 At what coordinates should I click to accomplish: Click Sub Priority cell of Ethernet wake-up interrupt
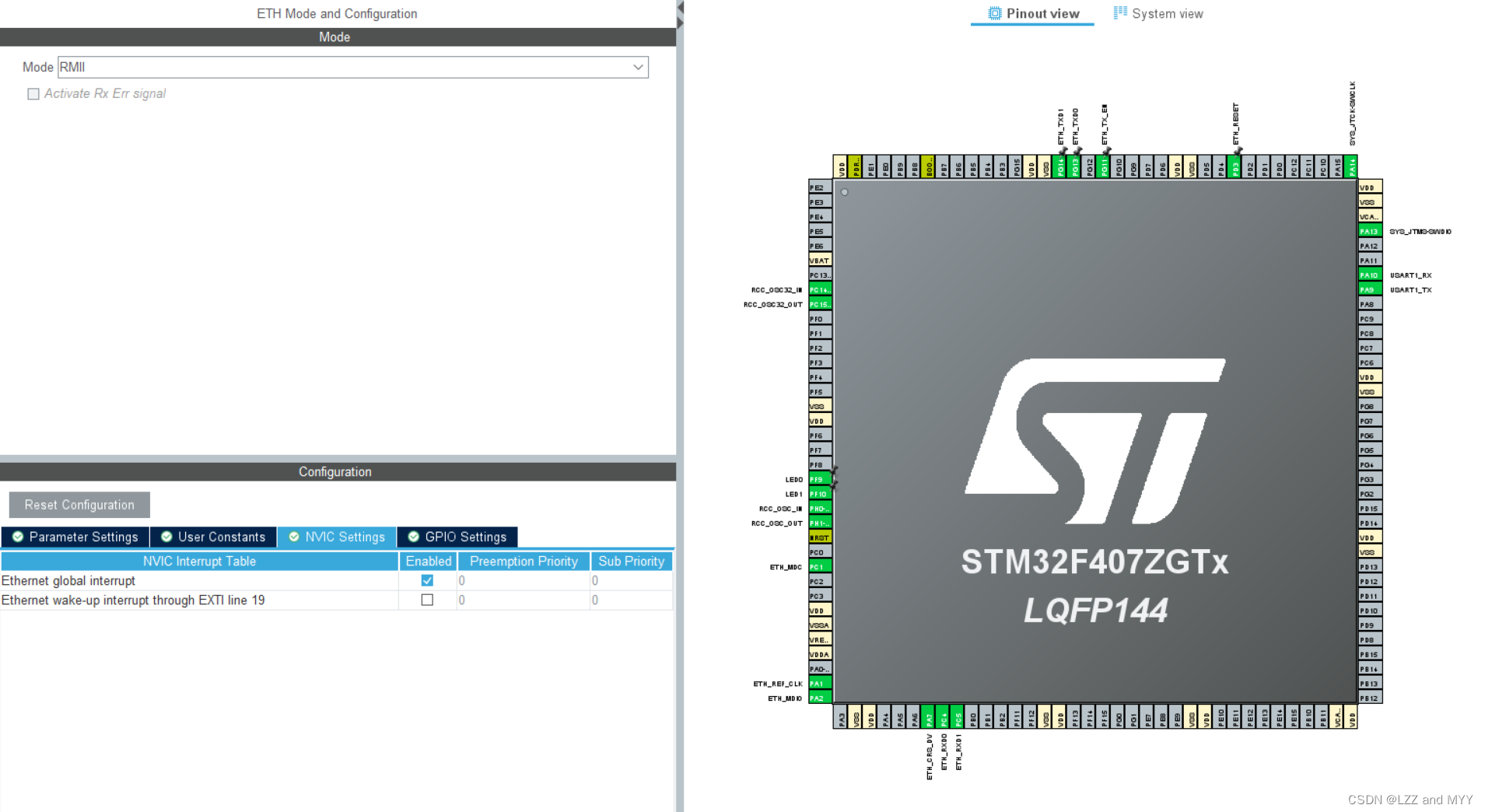[631, 600]
